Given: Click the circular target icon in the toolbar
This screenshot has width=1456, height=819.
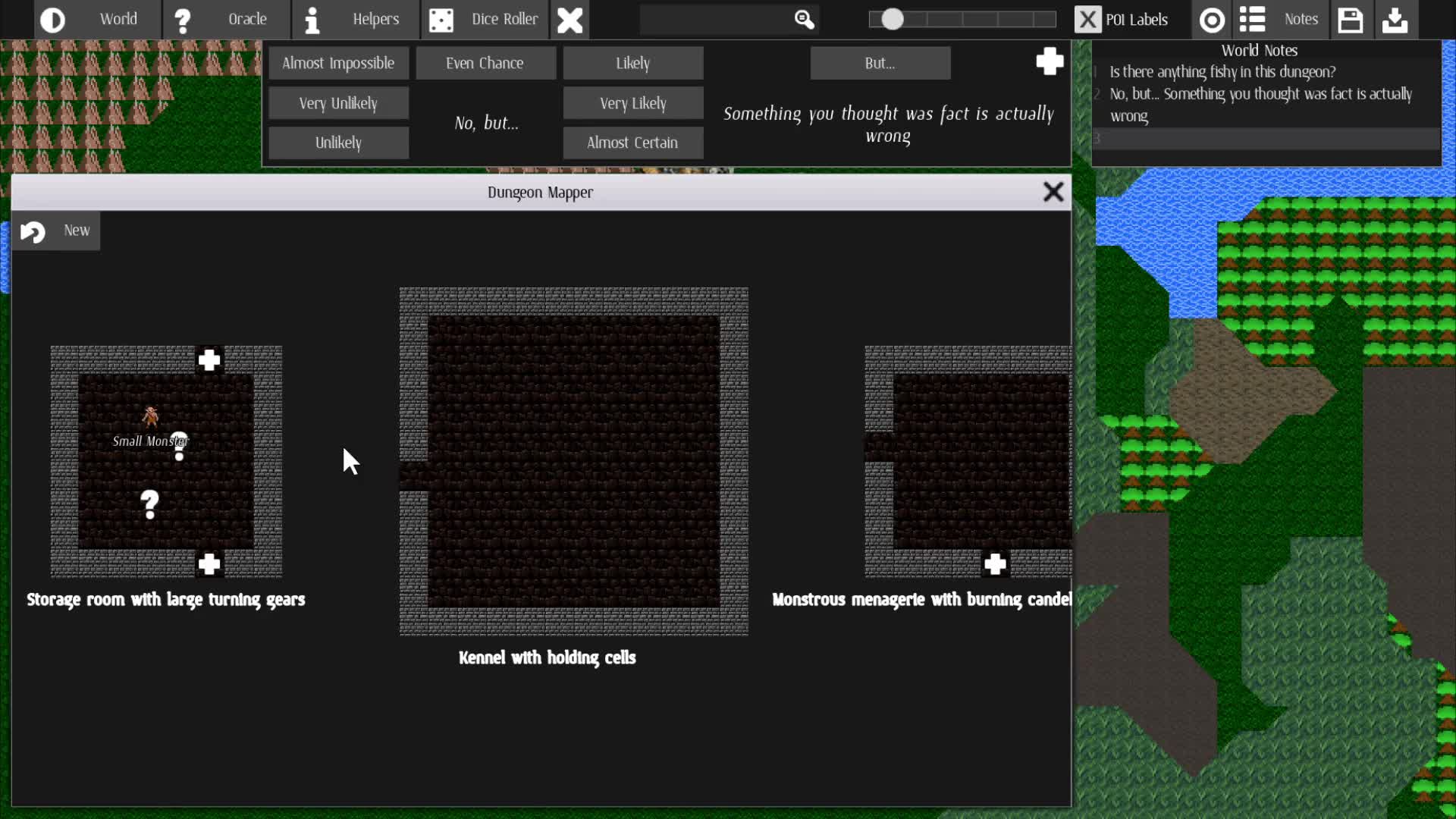Looking at the screenshot, I should click(x=1212, y=20).
